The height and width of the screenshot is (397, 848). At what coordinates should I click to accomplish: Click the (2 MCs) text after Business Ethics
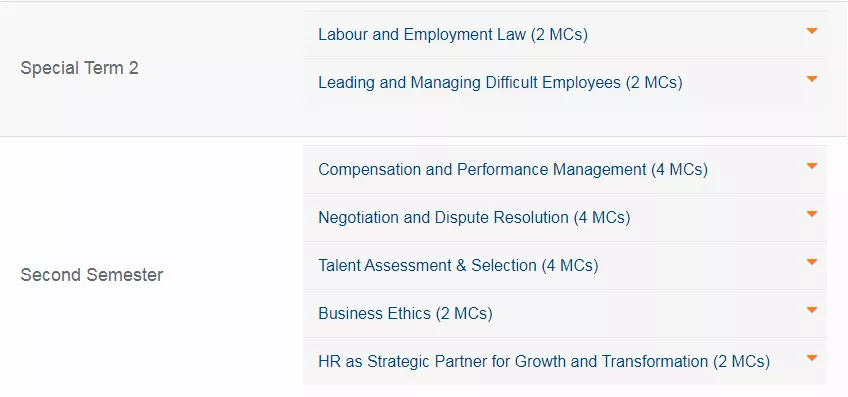(x=464, y=314)
